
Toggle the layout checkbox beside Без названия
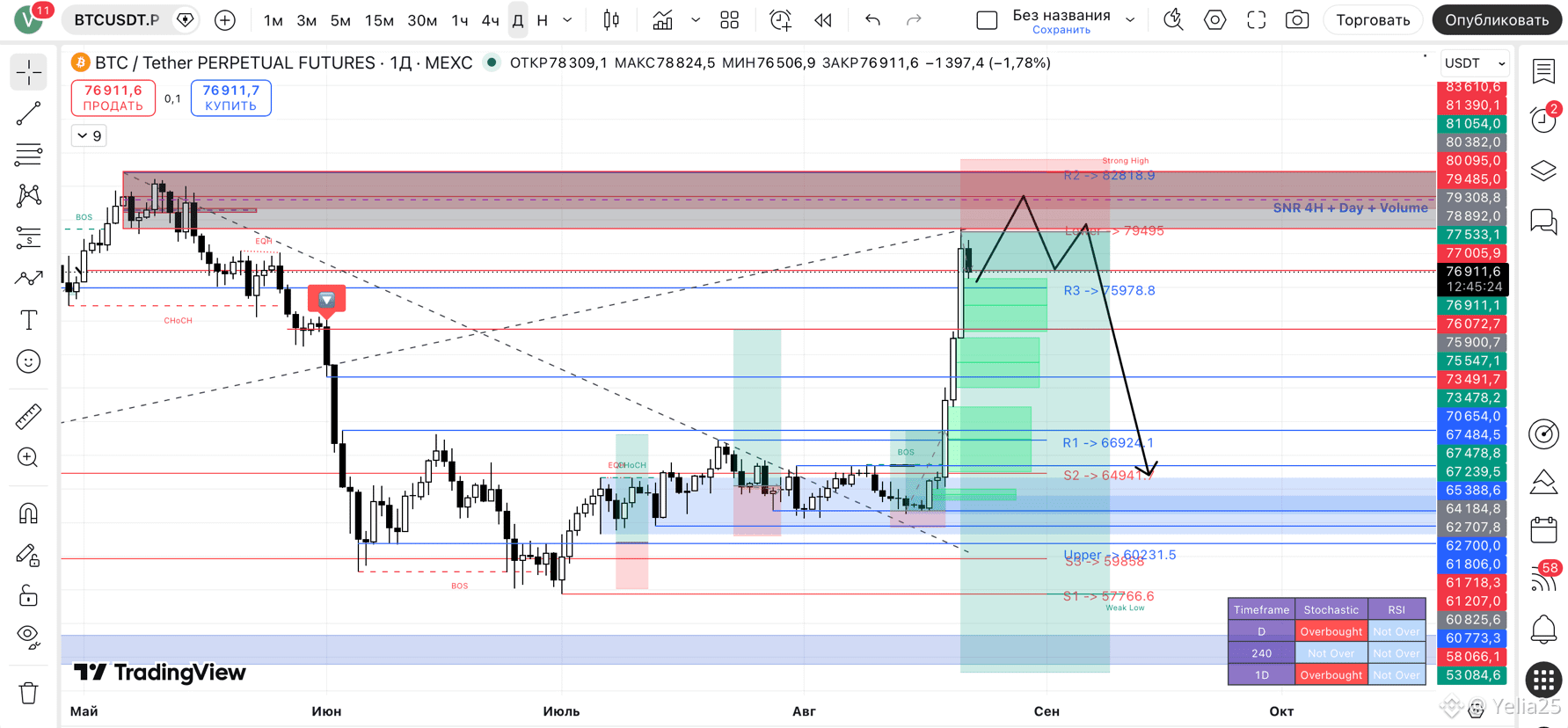pyautogui.click(x=987, y=19)
